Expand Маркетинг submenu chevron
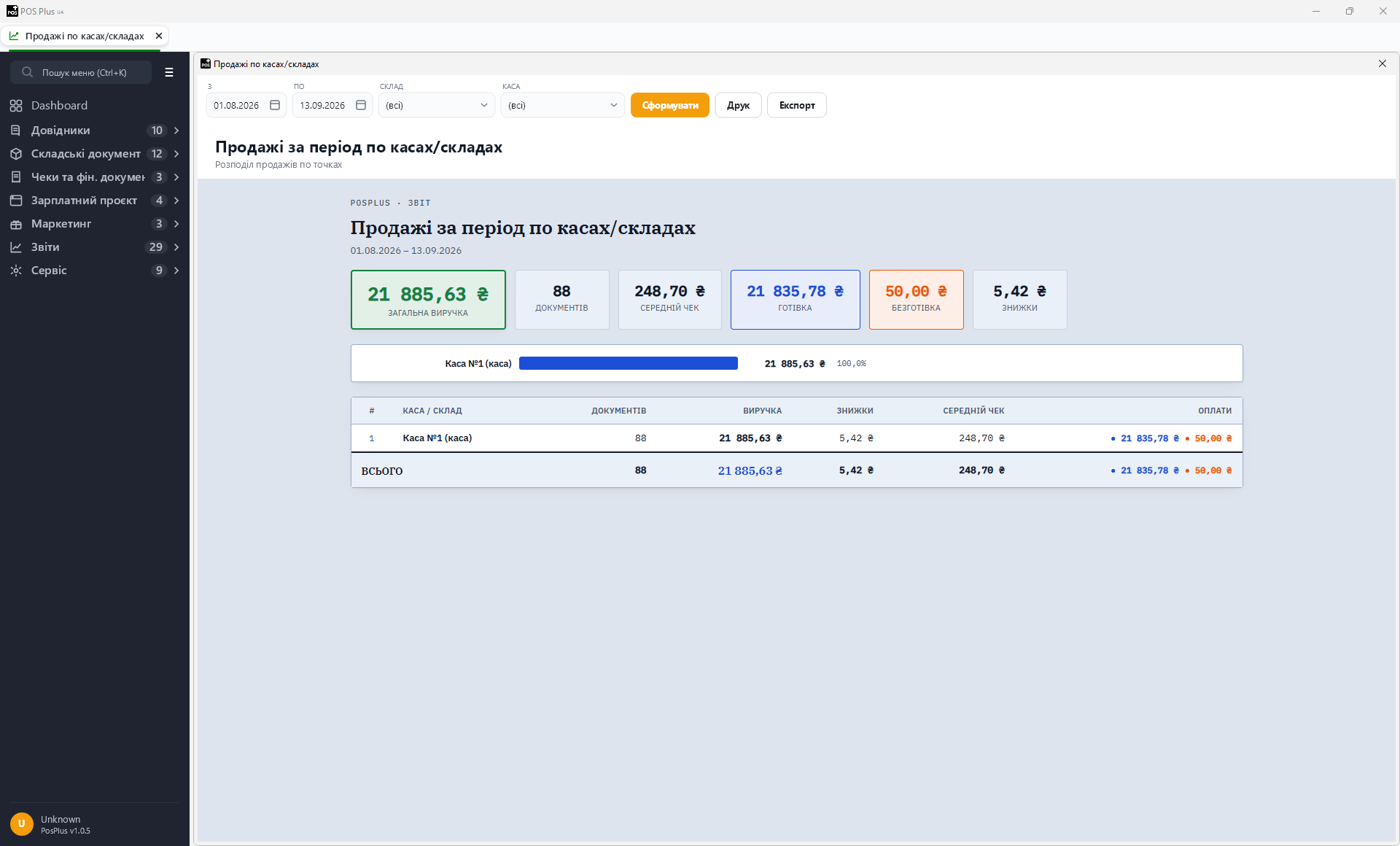1400x846 pixels. point(176,224)
